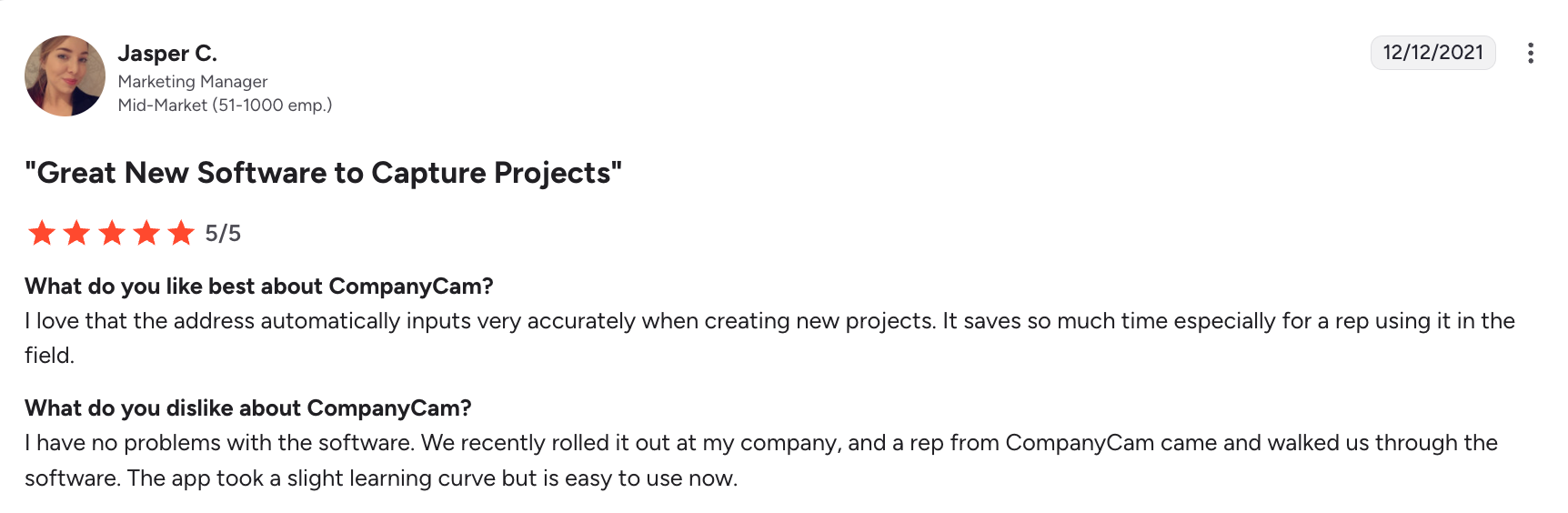
Task: Click the sentence about address automatically inputting
Action: (480, 321)
